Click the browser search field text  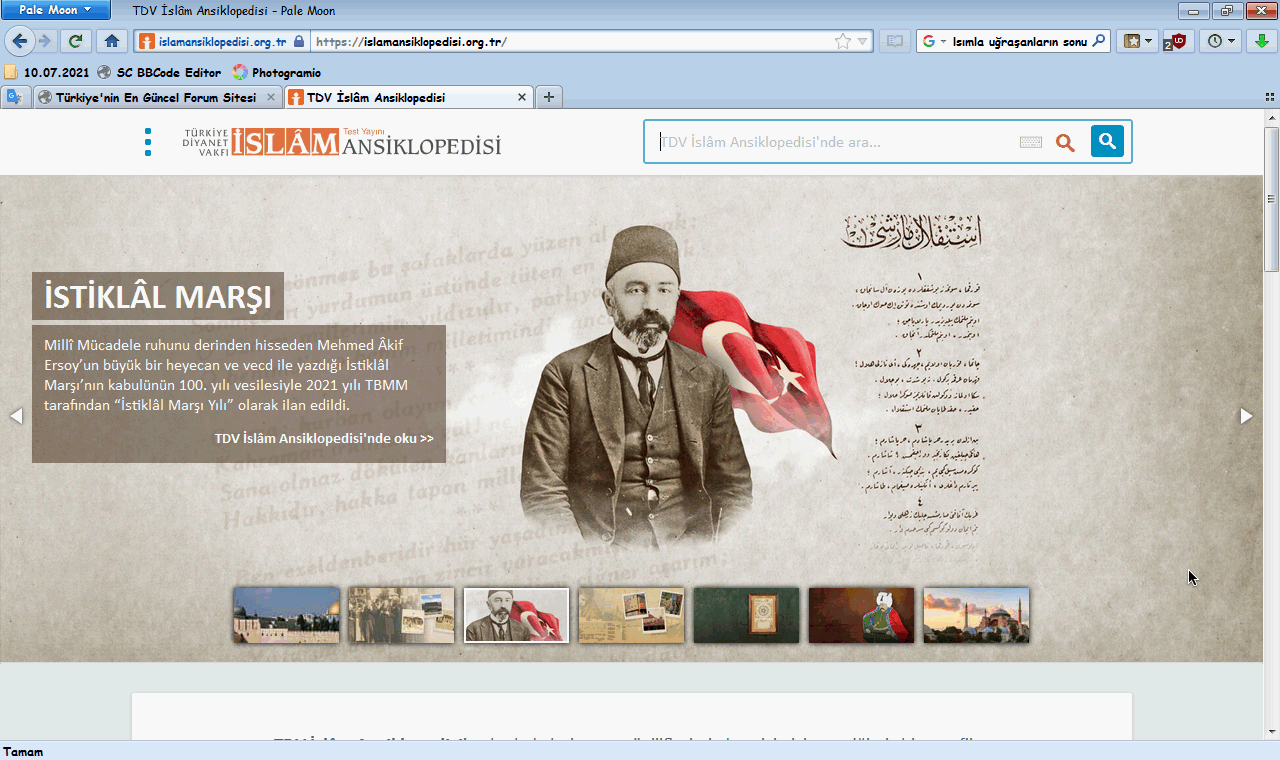point(1019,42)
